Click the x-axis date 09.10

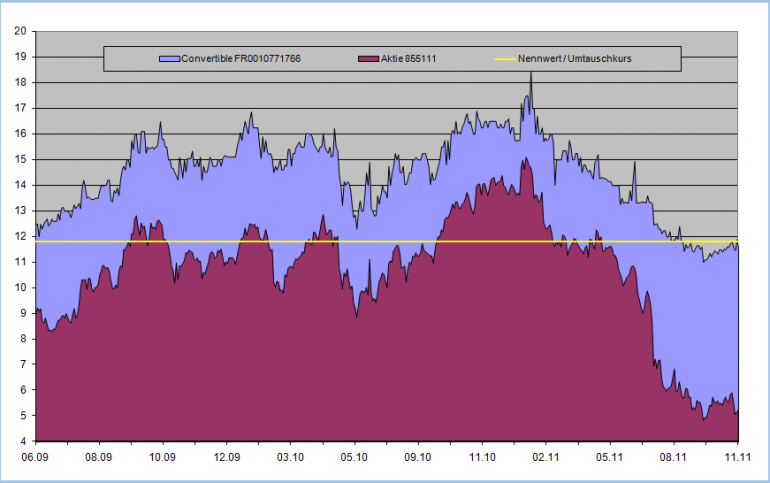pyautogui.click(x=418, y=457)
